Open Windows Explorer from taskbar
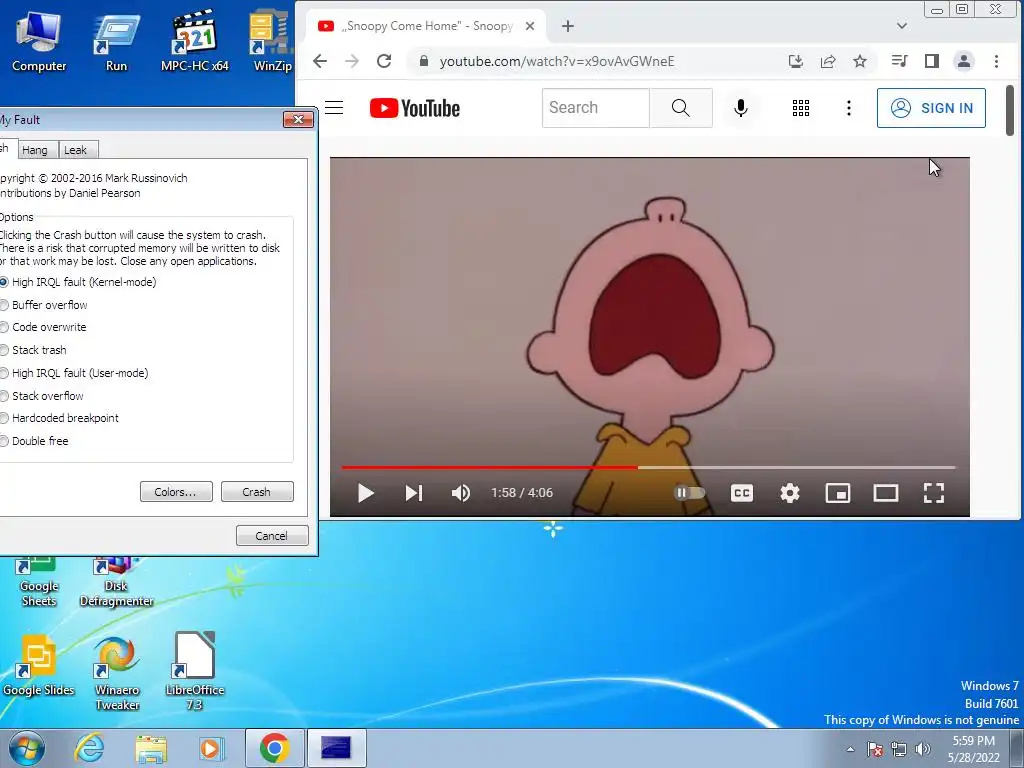Viewport: 1024px width, 768px height. pos(151,748)
